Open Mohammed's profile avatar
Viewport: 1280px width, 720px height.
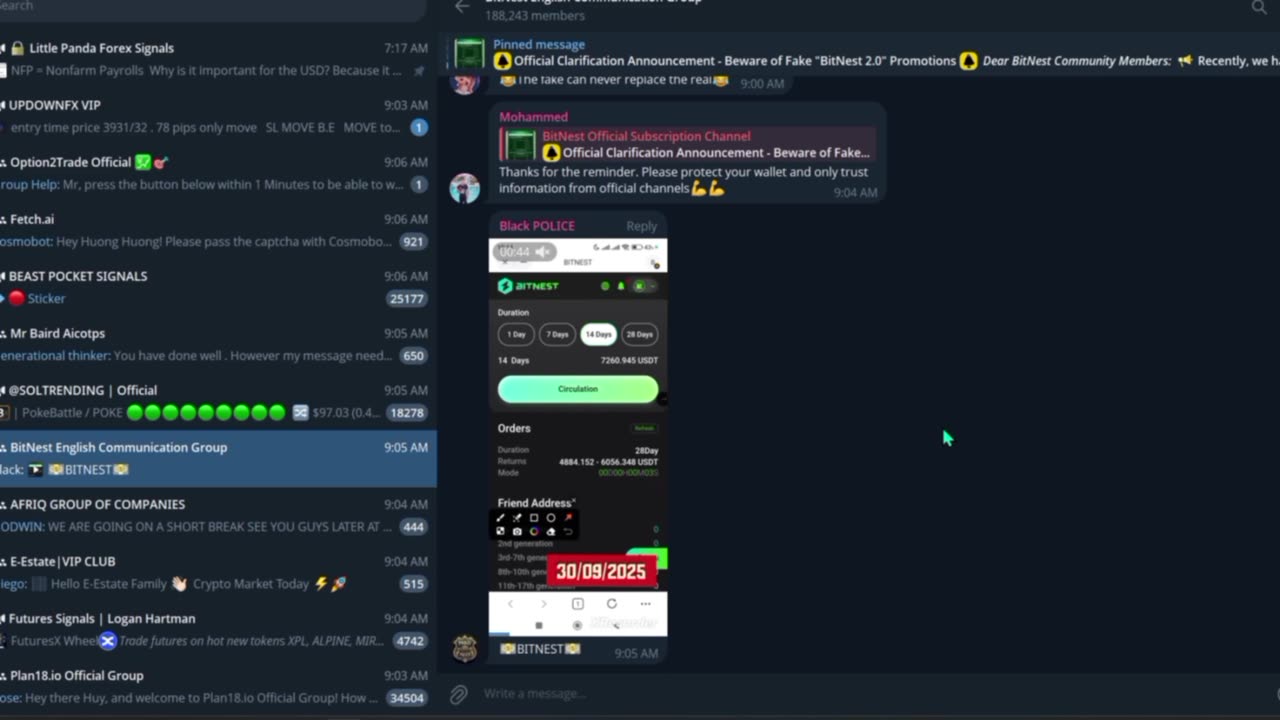point(464,188)
